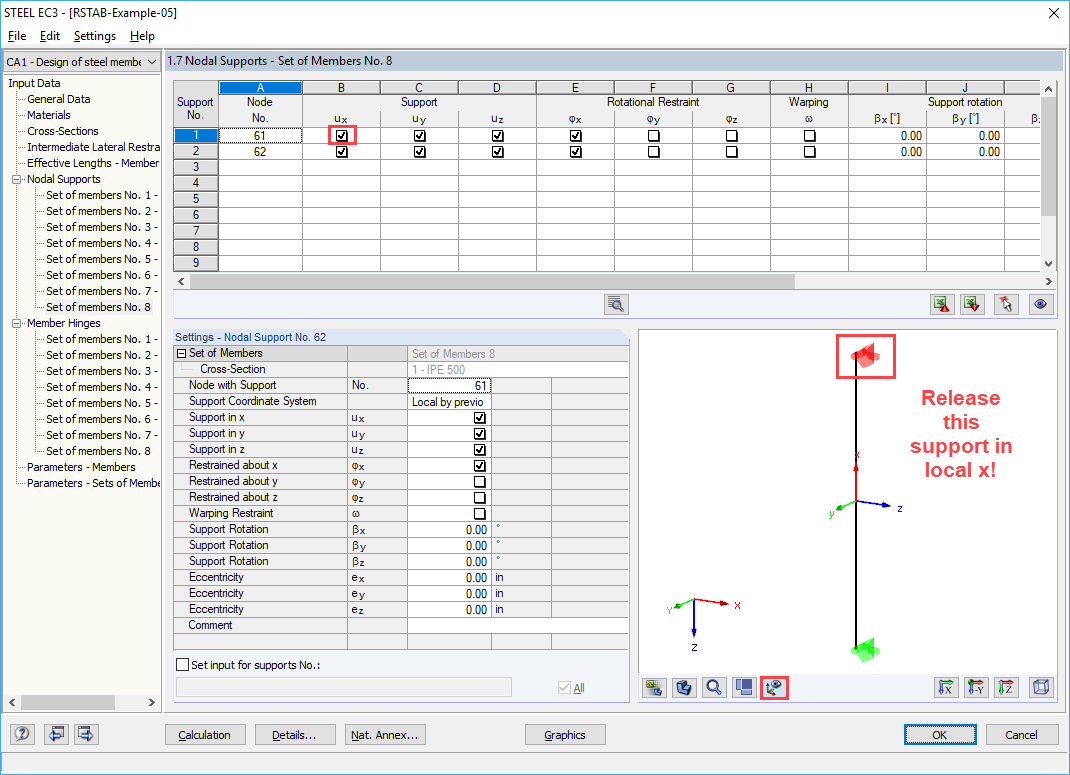
Task: Open the Settings menu
Action: 95,35
